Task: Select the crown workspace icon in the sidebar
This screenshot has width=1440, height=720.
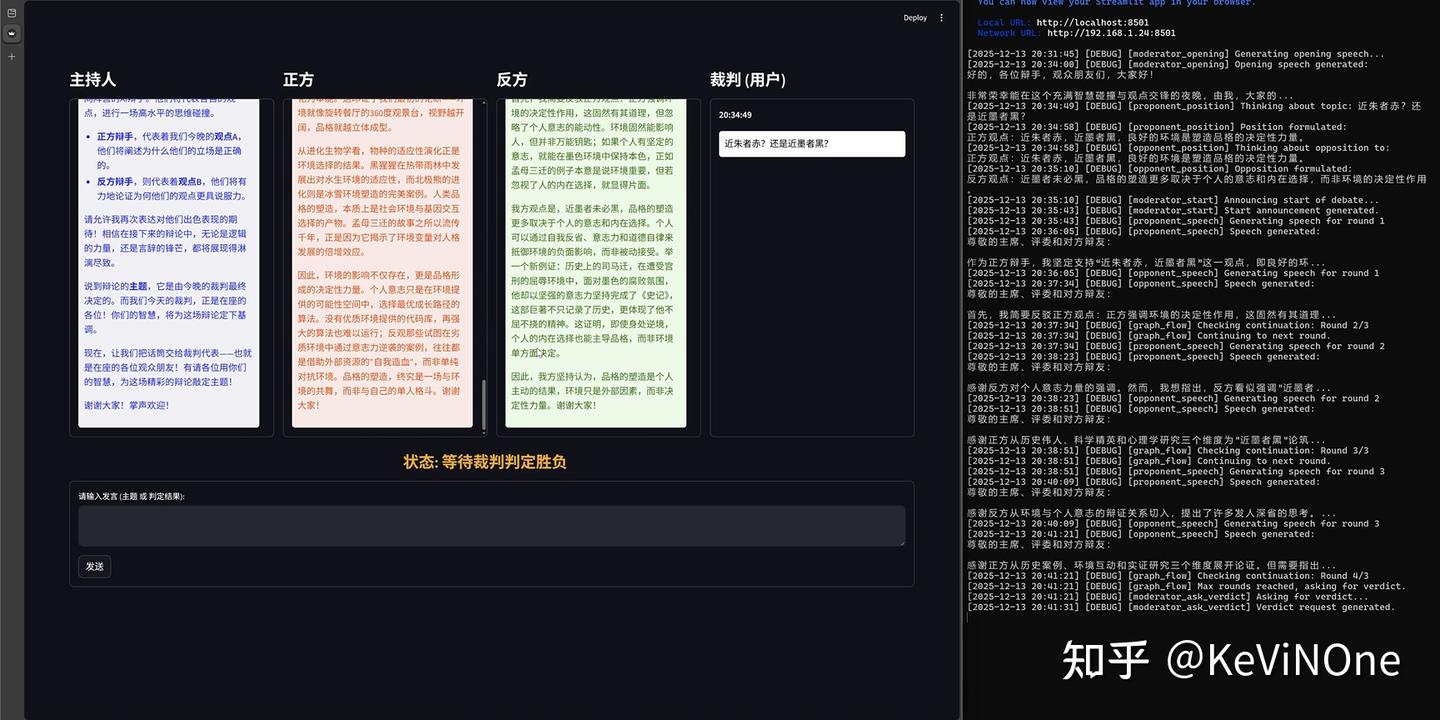Action: (x=11, y=33)
